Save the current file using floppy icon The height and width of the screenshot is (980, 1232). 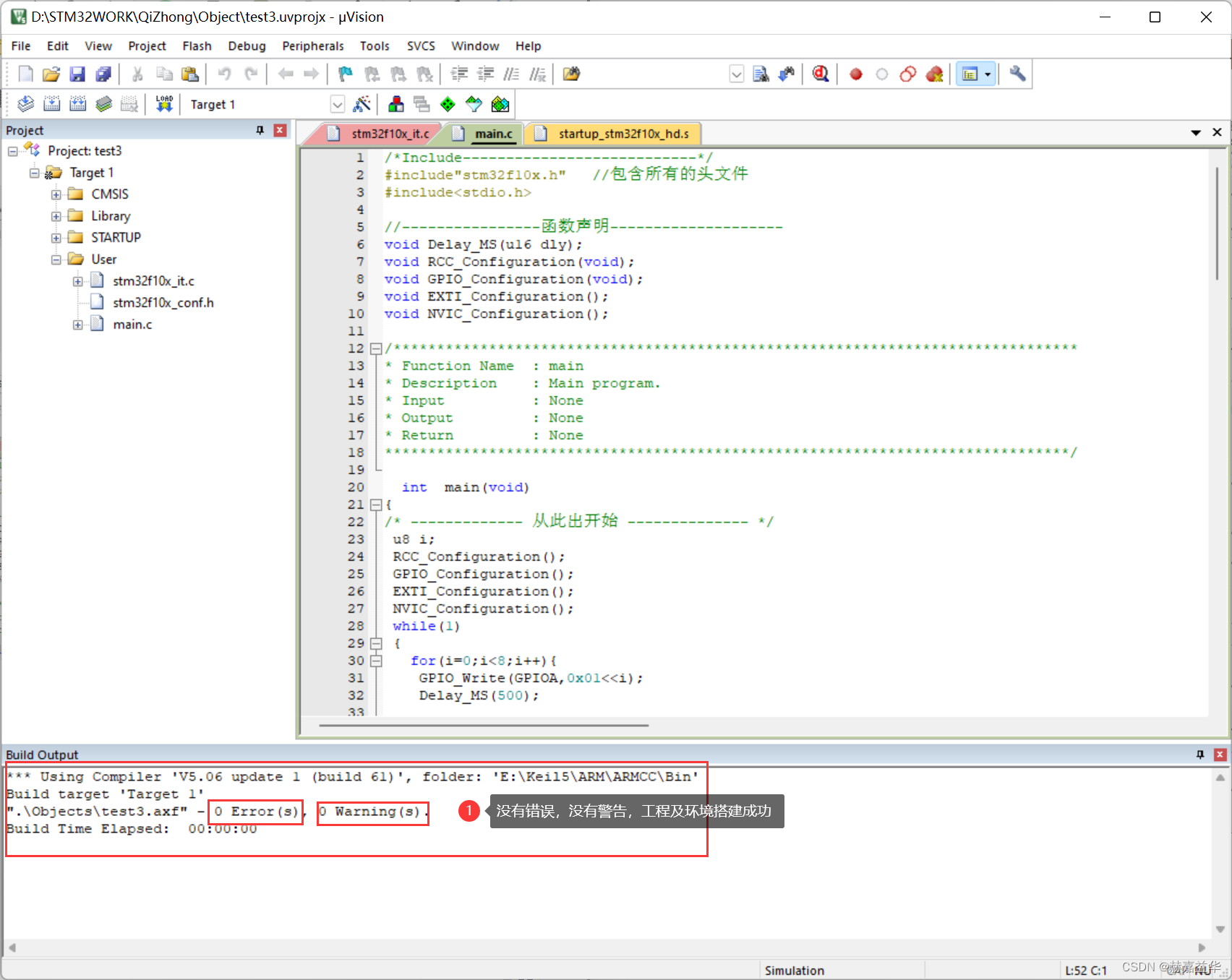(77, 74)
